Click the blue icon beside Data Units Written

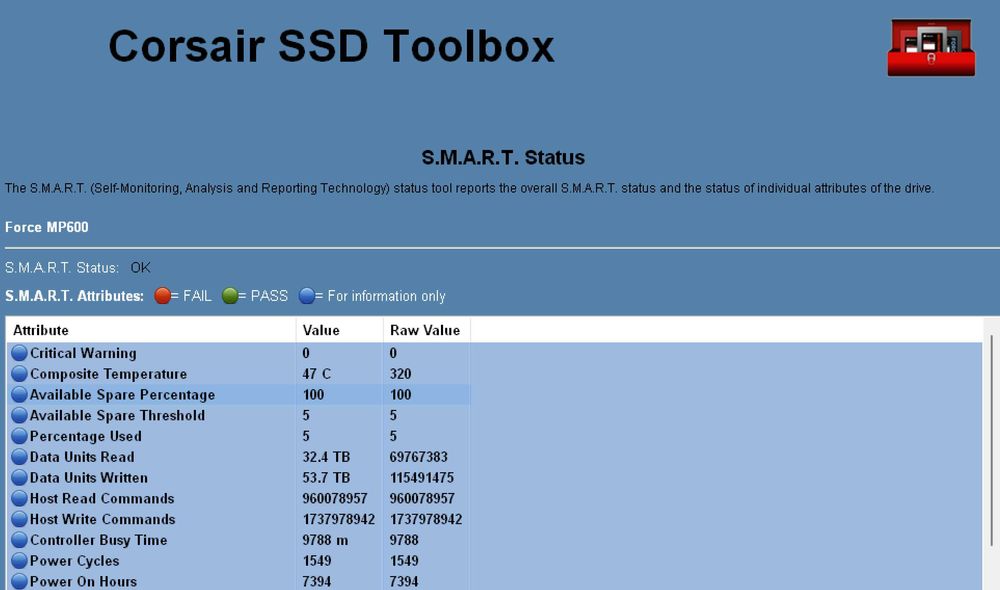click(20, 478)
